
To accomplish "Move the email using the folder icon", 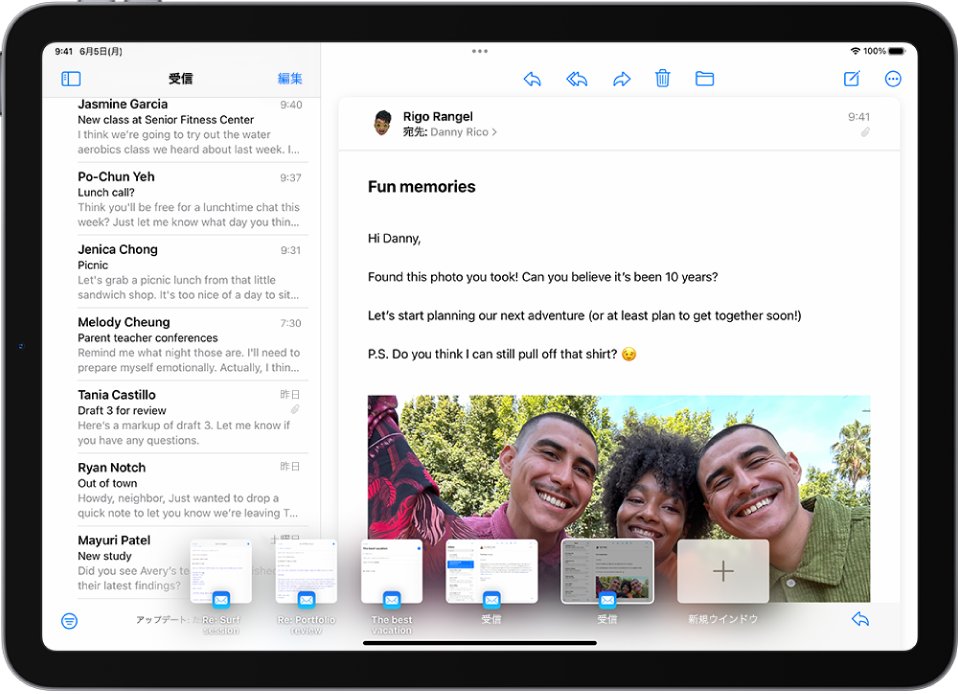I will point(704,78).
